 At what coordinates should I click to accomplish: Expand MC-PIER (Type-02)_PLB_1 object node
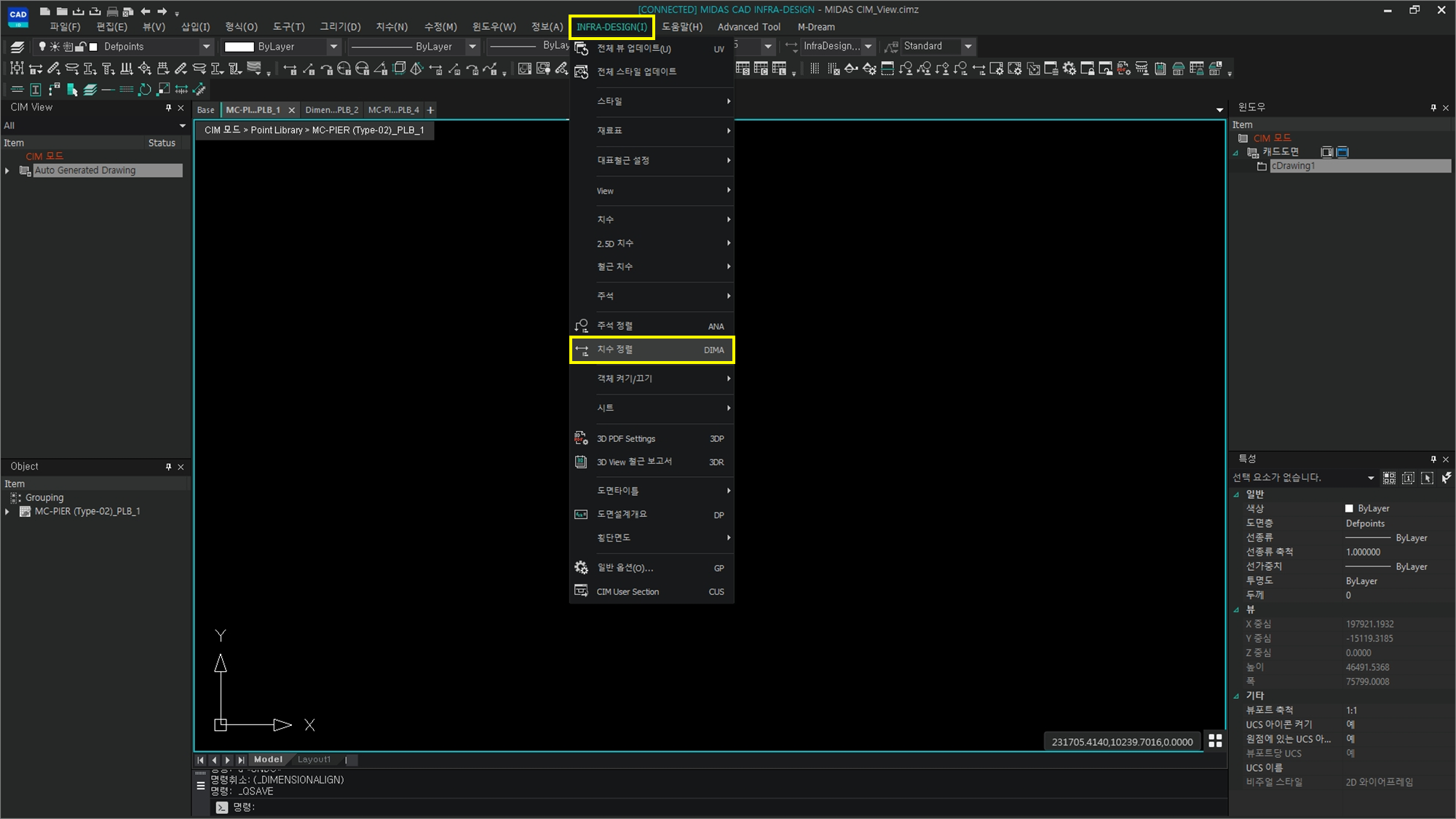point(7,512)
